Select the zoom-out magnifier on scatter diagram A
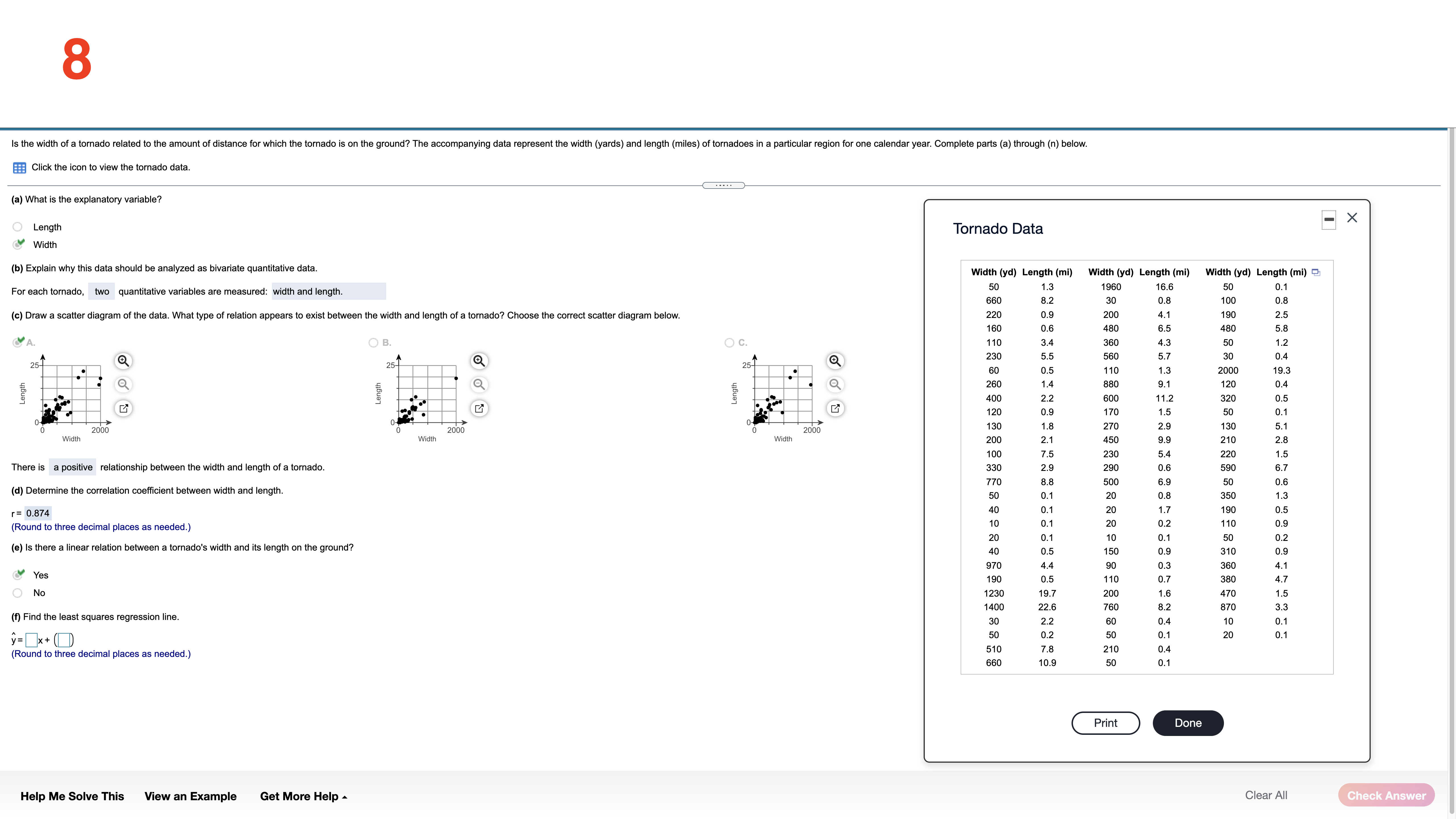The image size is (1456, 819). tap(123, 384)
